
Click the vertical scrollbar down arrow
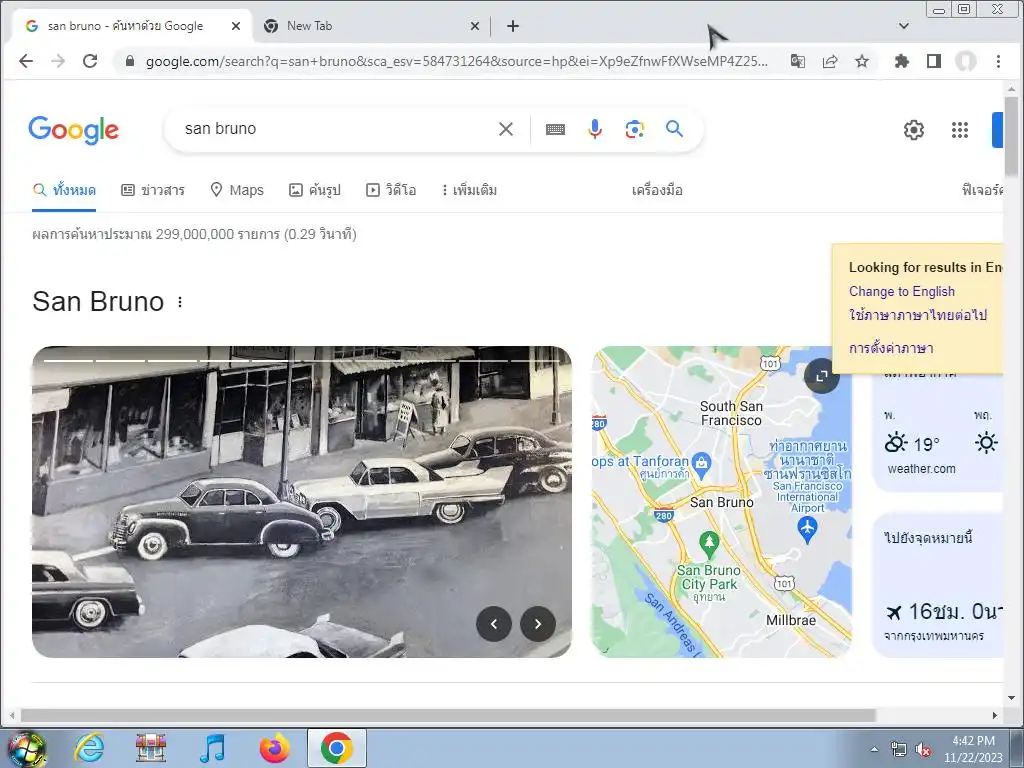pyautogui.click(x=1011, y=697)
